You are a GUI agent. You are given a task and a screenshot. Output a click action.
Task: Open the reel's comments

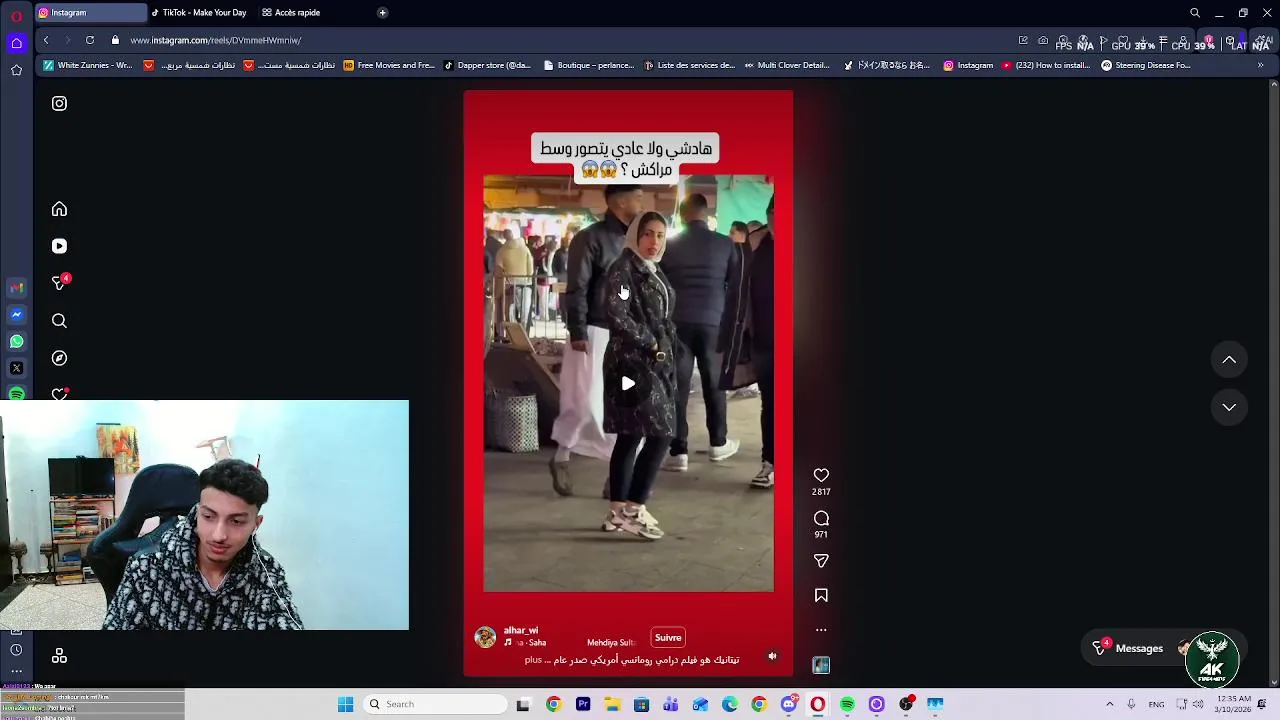tap(821, 518)
